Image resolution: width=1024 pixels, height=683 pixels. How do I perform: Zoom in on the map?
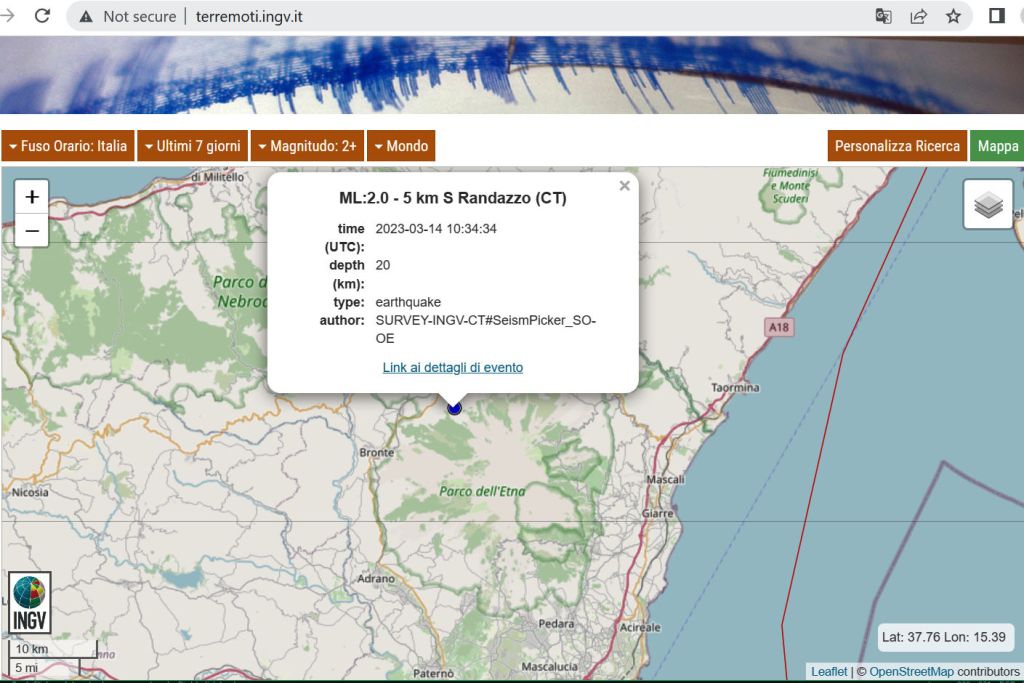pyautogui.click(x=32, y=197)
